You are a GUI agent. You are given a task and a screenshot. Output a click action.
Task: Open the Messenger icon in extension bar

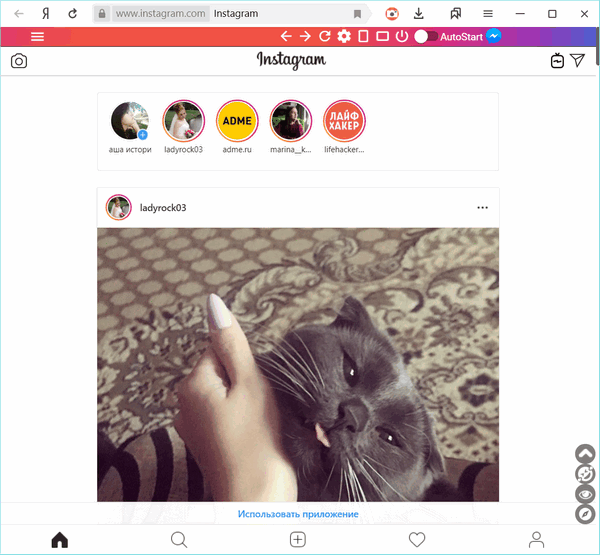coord(494,36)
